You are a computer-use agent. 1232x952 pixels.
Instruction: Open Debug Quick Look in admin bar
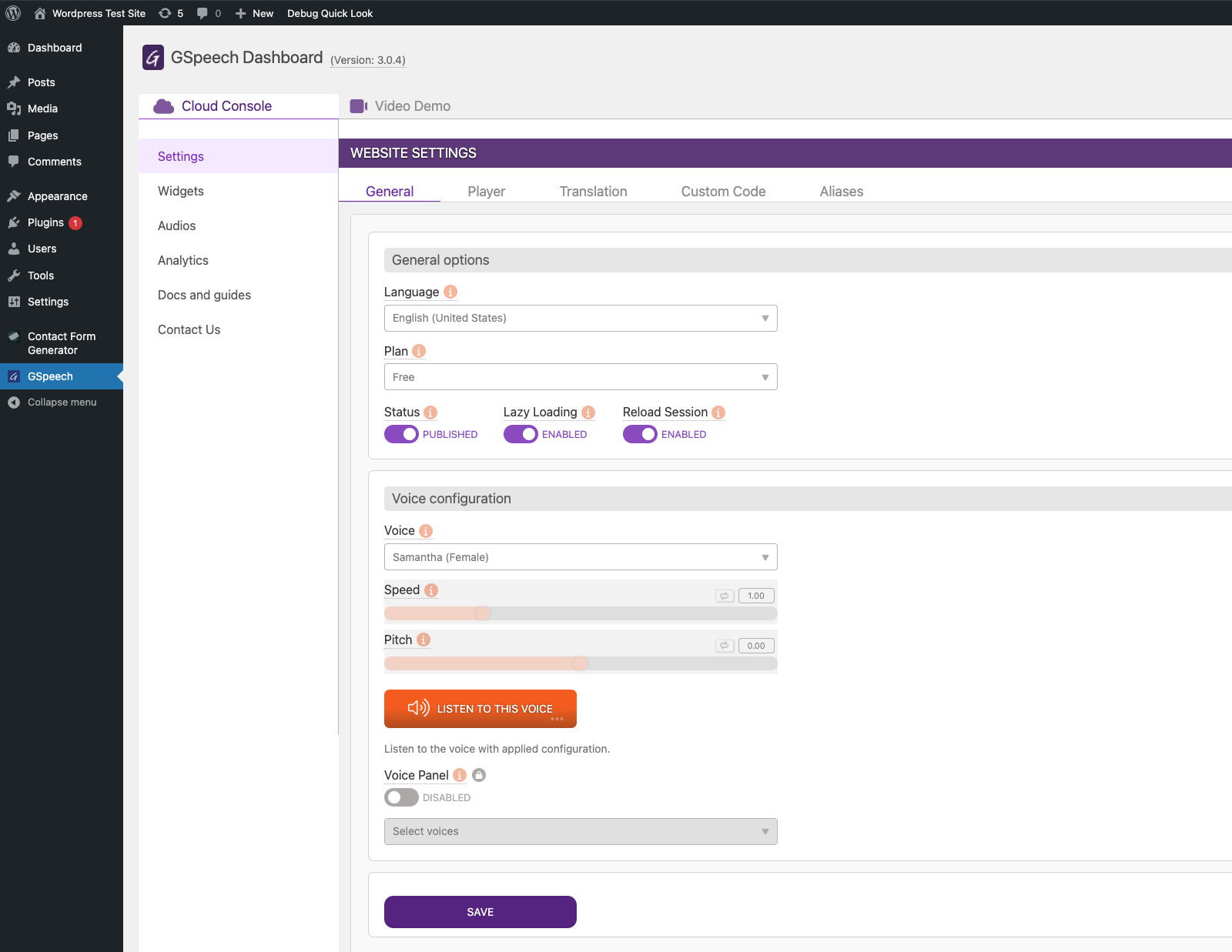click(330, 13)
